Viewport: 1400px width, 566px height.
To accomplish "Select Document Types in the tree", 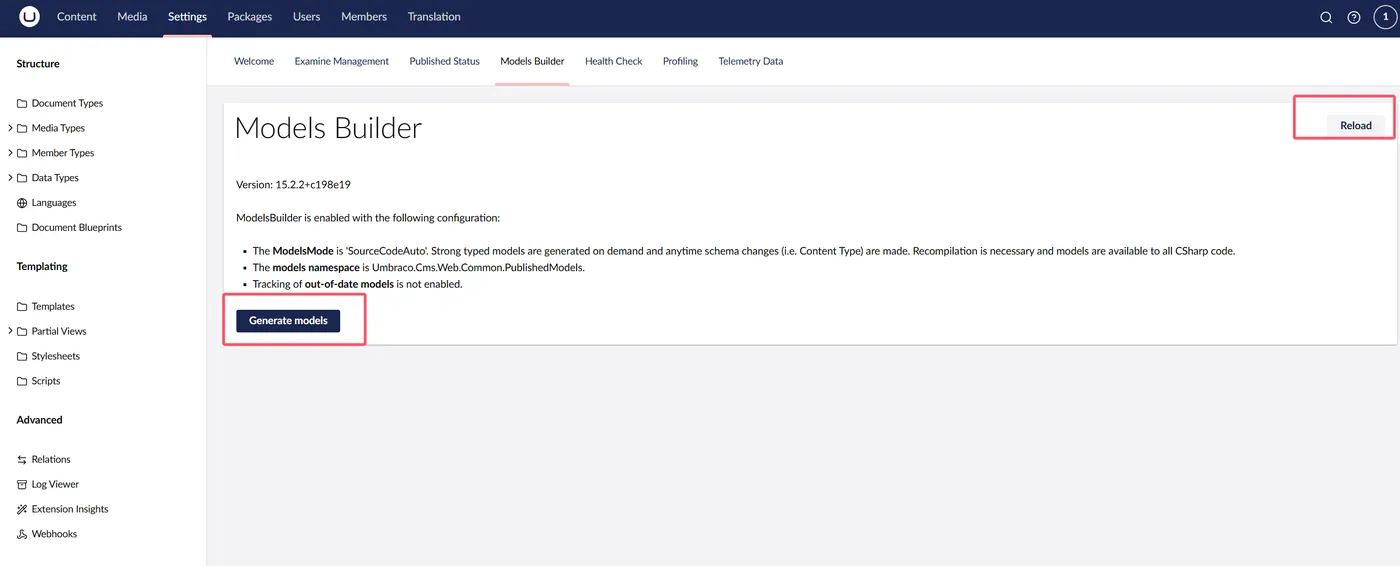I will click(67, 103).
